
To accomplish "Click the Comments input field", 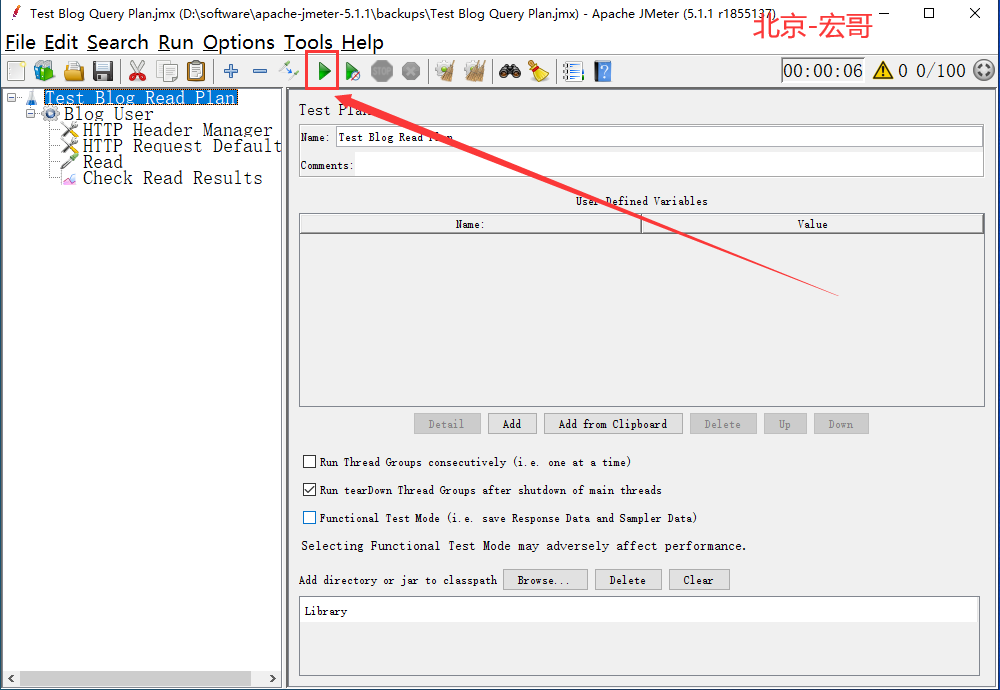I will 668,165.
